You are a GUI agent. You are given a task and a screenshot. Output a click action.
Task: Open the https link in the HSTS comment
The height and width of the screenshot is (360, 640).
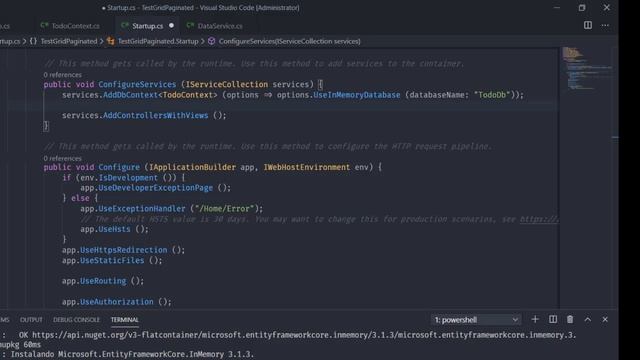tap(539, 219)
